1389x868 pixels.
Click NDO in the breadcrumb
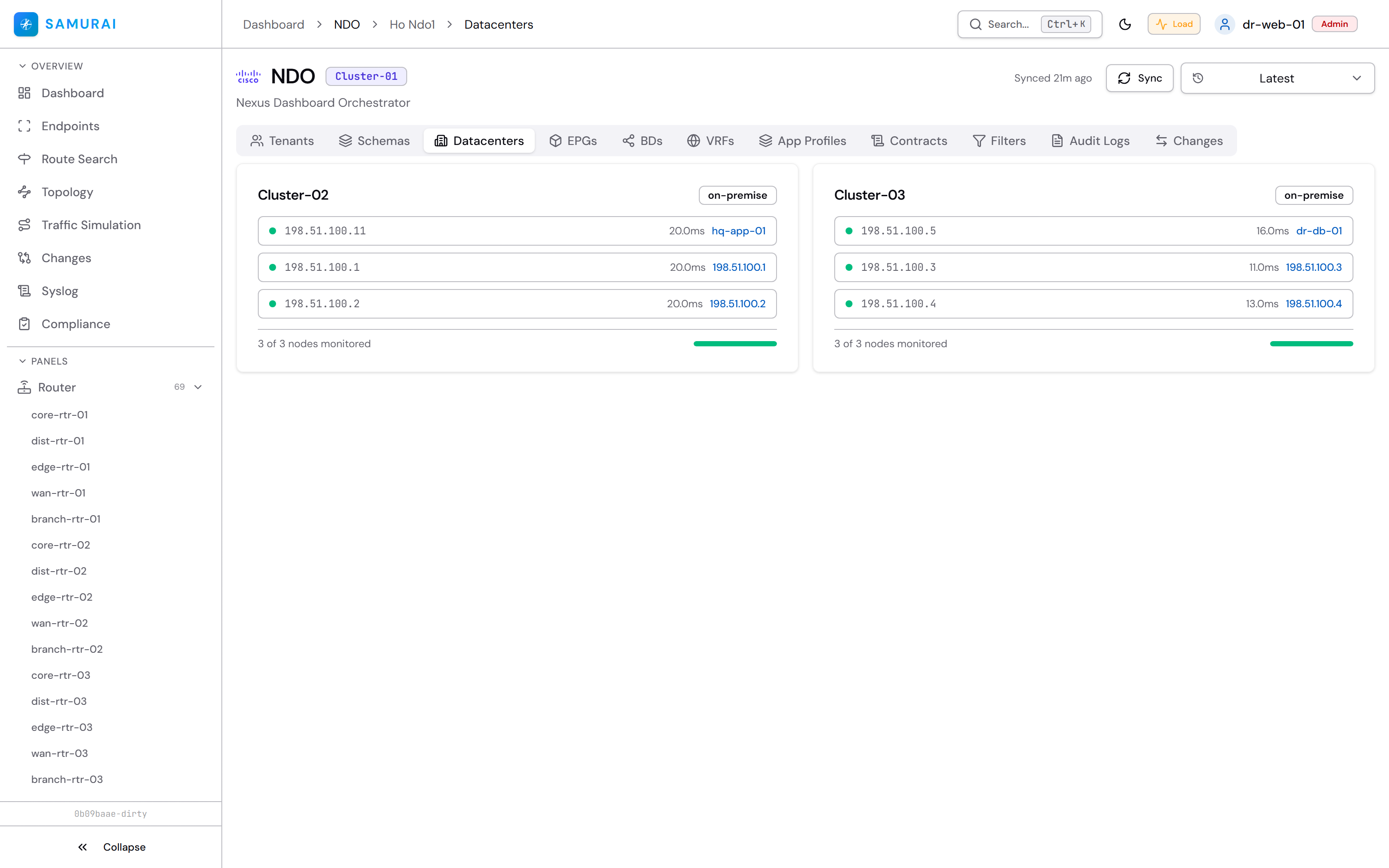[x=347, y=24]
